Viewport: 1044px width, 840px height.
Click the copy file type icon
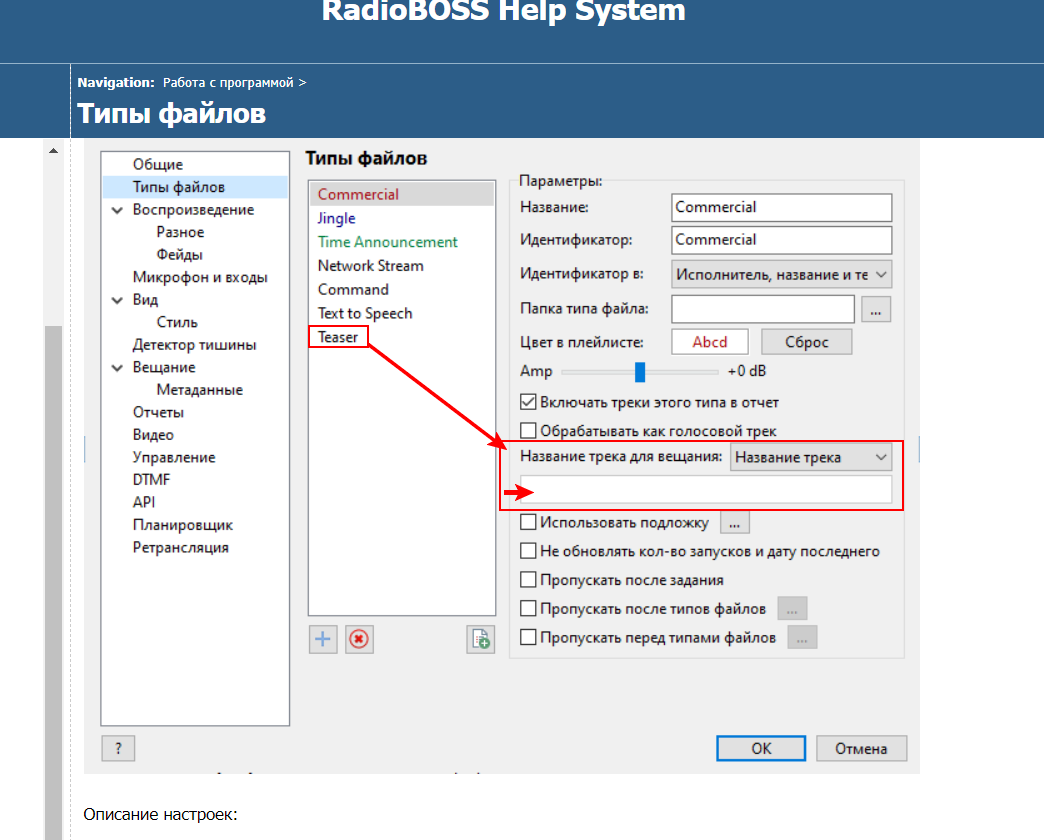click(481, 640)
